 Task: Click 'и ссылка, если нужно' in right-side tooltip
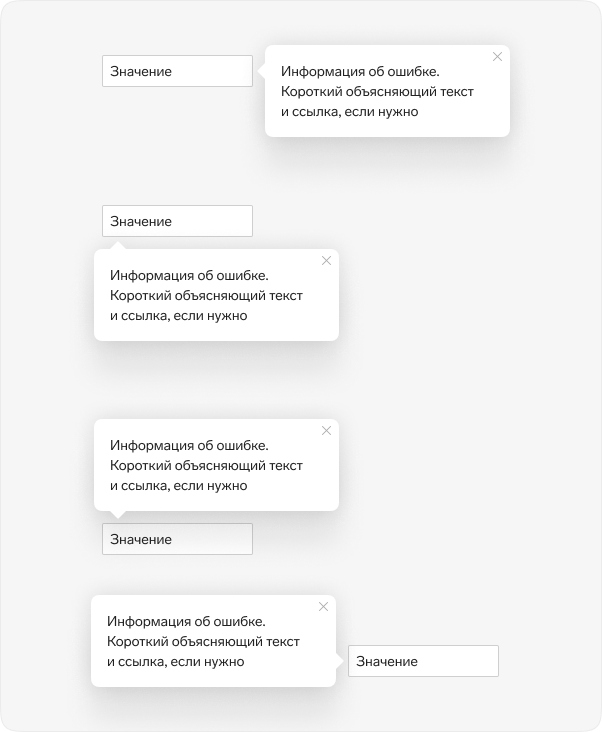tap(350, 112)
